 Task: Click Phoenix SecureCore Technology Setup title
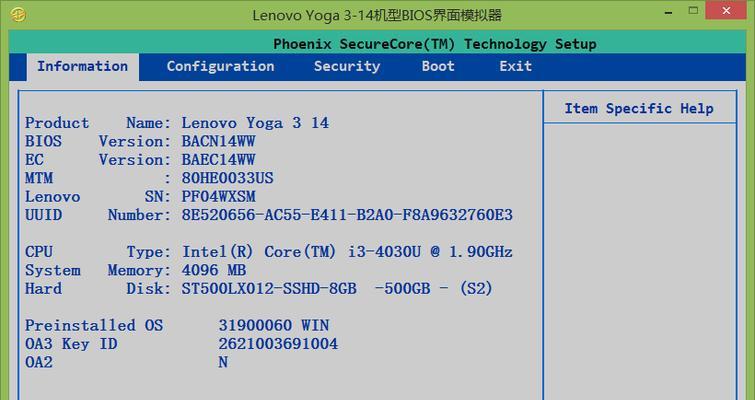[x=435, y=44]
